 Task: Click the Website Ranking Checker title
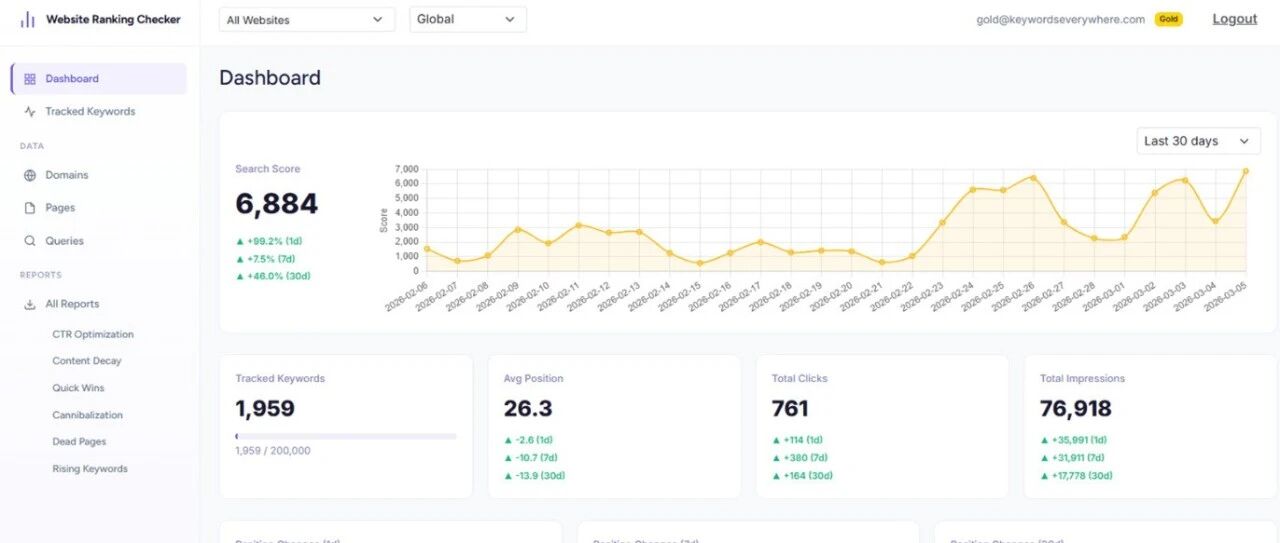[x=113, y=19]
